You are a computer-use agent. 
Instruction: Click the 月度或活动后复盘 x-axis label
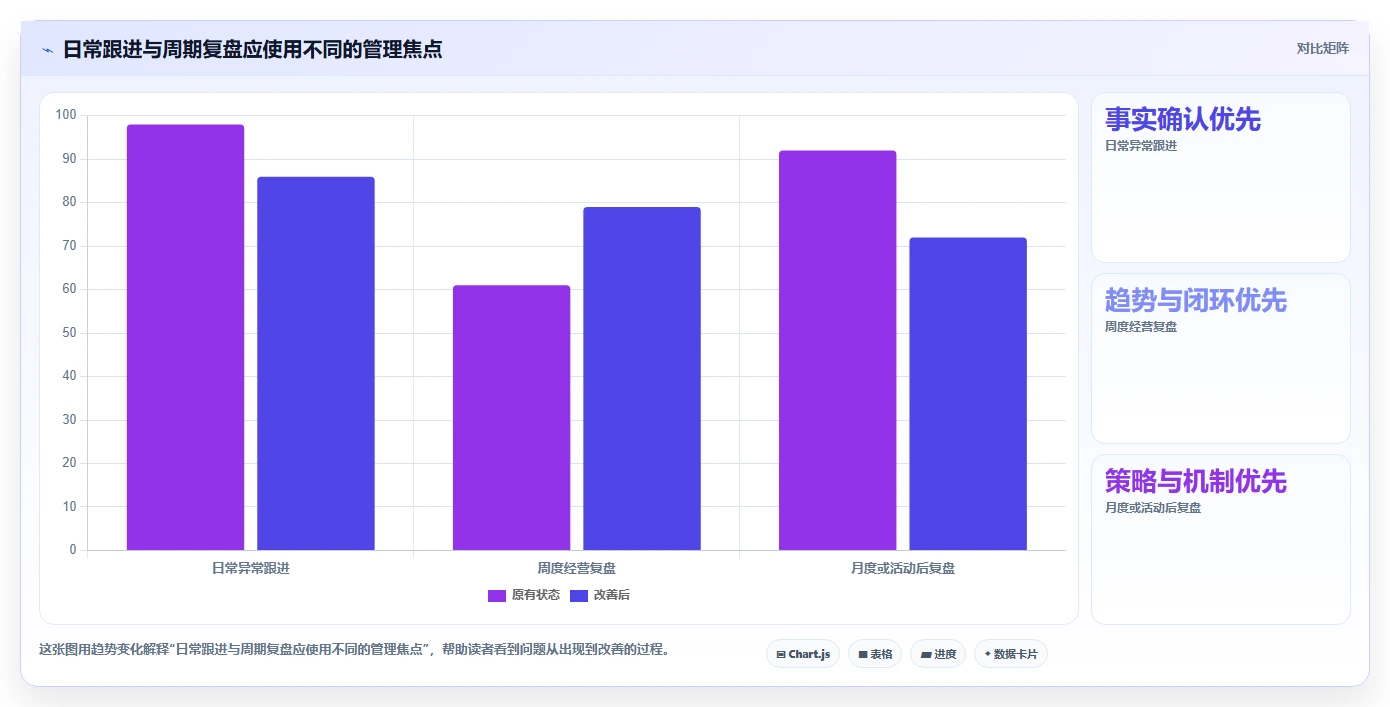point(903,568)
